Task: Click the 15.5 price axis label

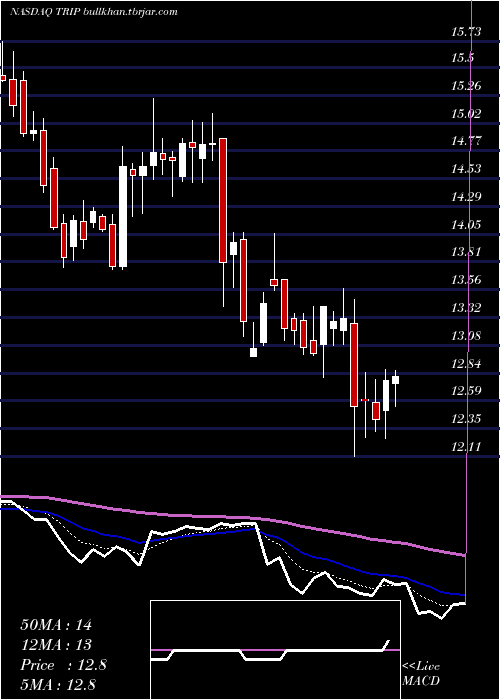Action: click(462, 58)
